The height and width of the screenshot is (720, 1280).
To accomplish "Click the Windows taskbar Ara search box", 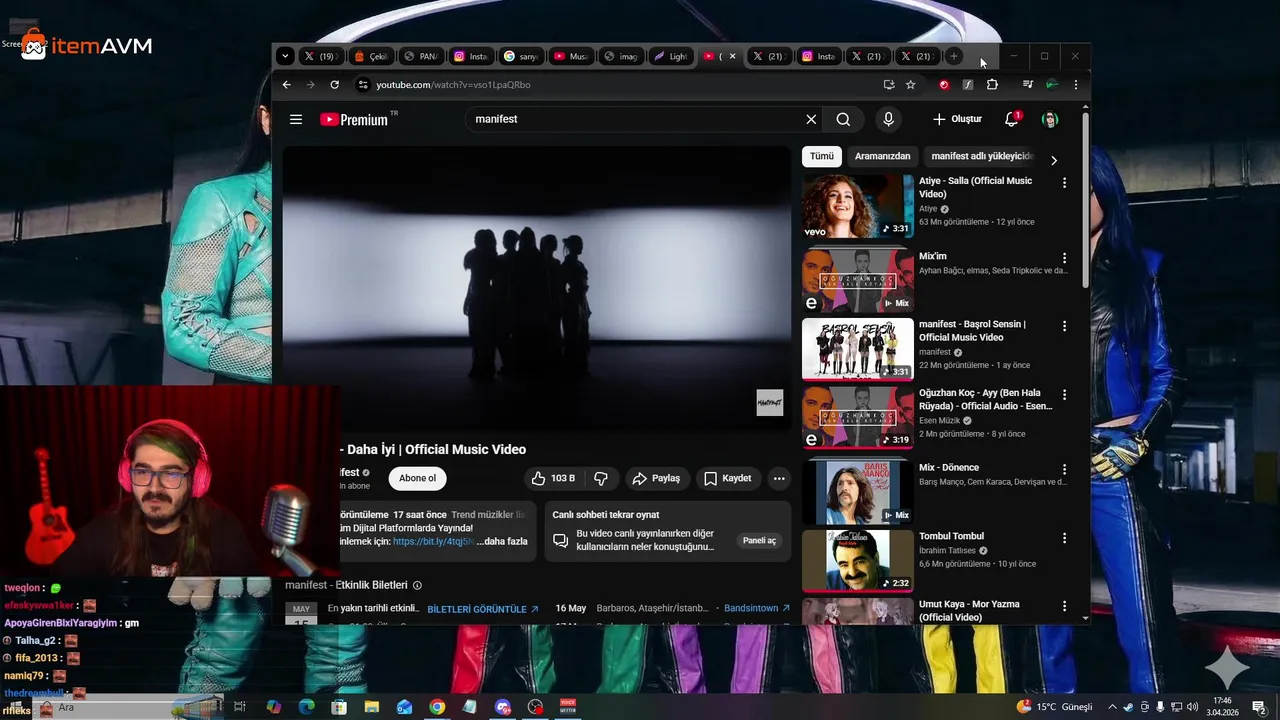I will coord(128,707).
